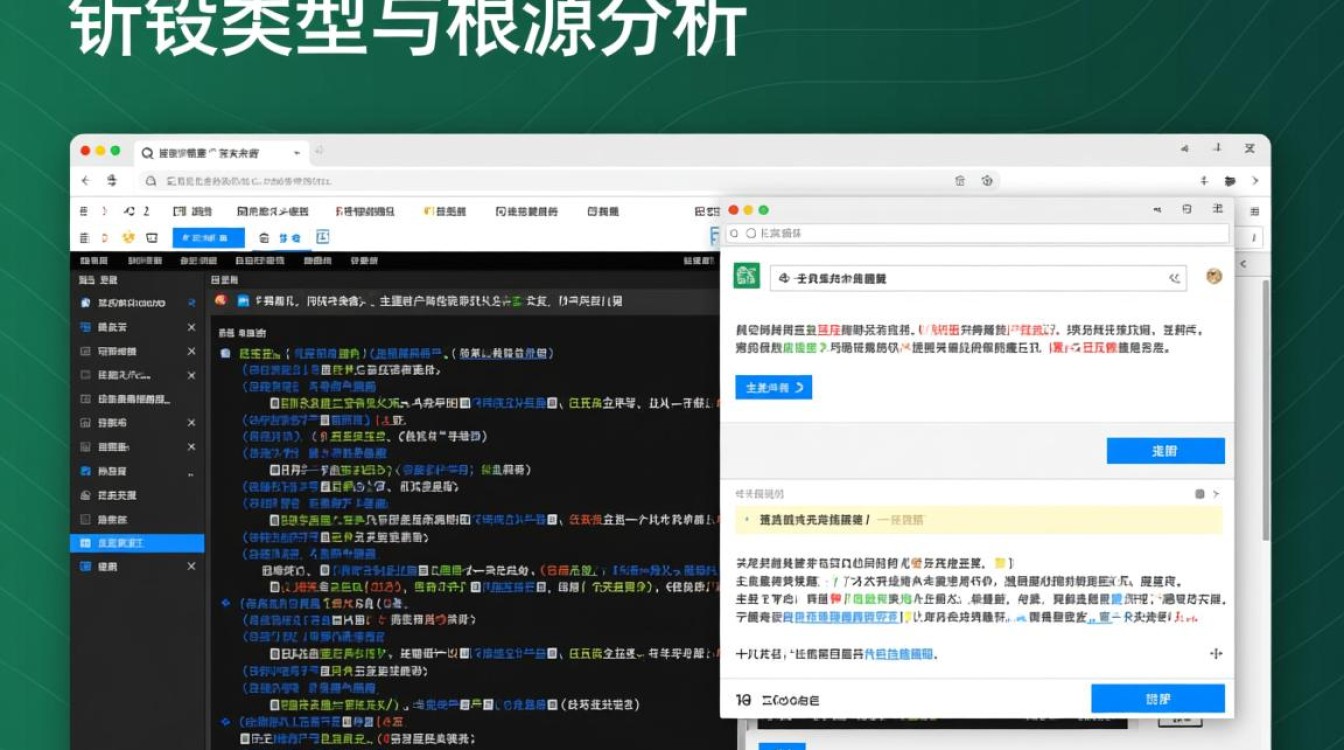The height and width of the screenshot is (750, 1344).
Task: Open the user avatar in popup header
Action: tap(1214, 277)
